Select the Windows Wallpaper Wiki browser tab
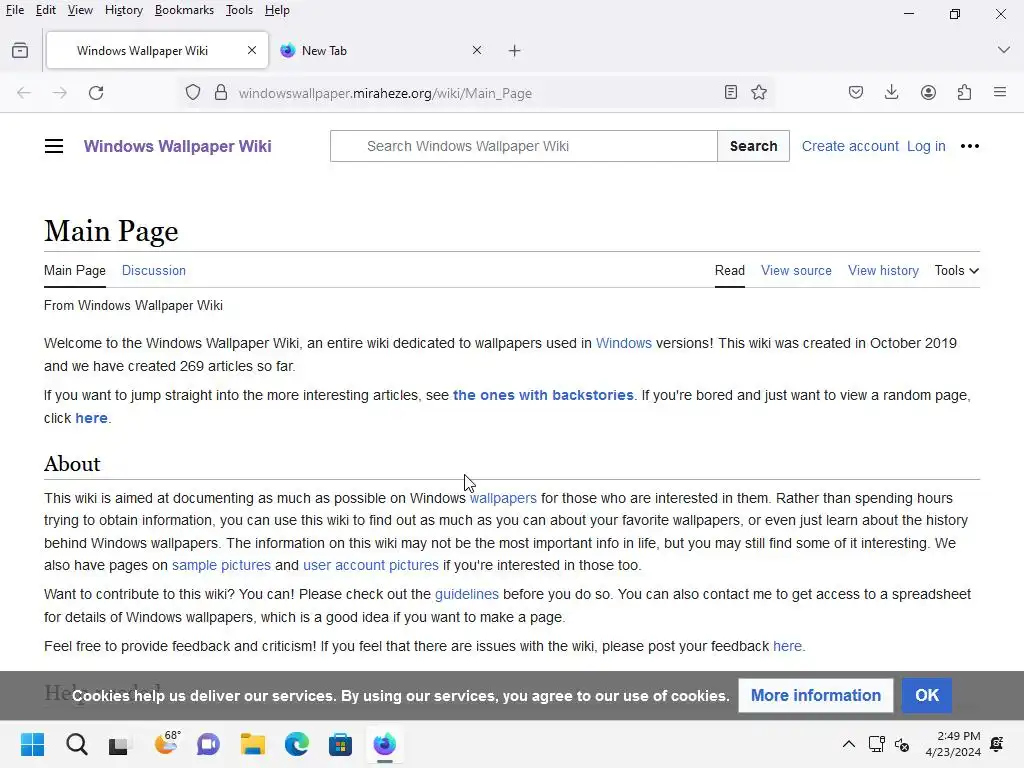Image resolution: width=1024 pixels, height=768 pixels. [157, 50]
